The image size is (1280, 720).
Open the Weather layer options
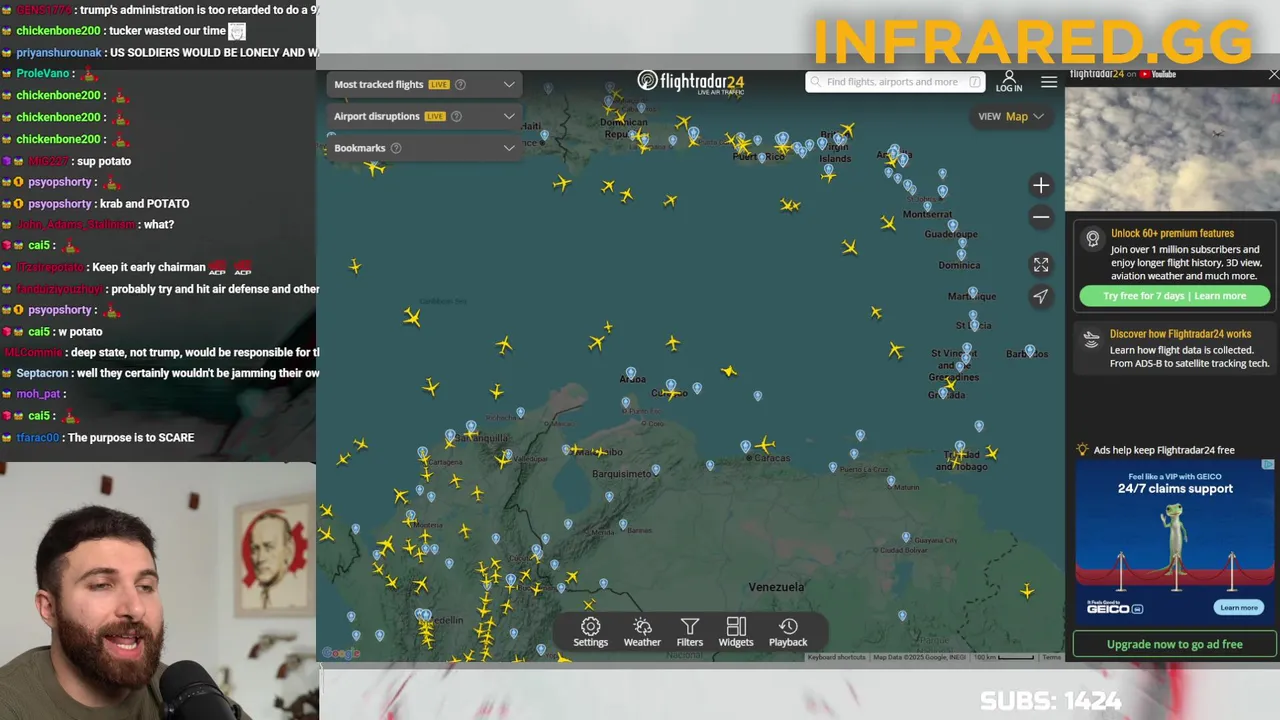click(x=642, y=632)
